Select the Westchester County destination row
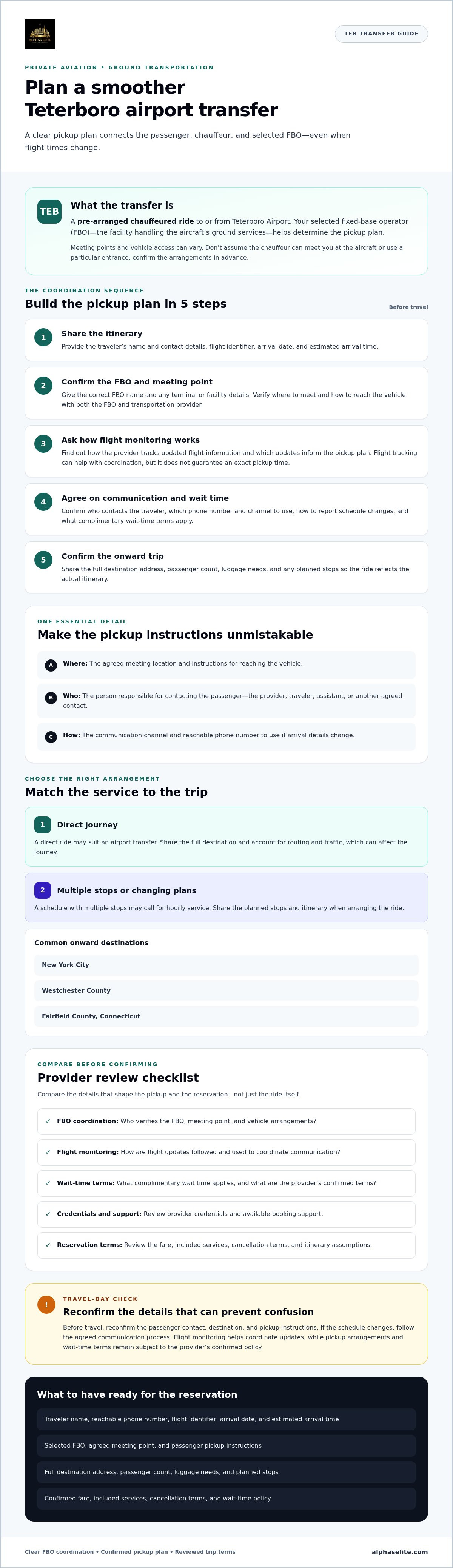Viewport: 453px width, 1568px height. click(x=226, y=991)
